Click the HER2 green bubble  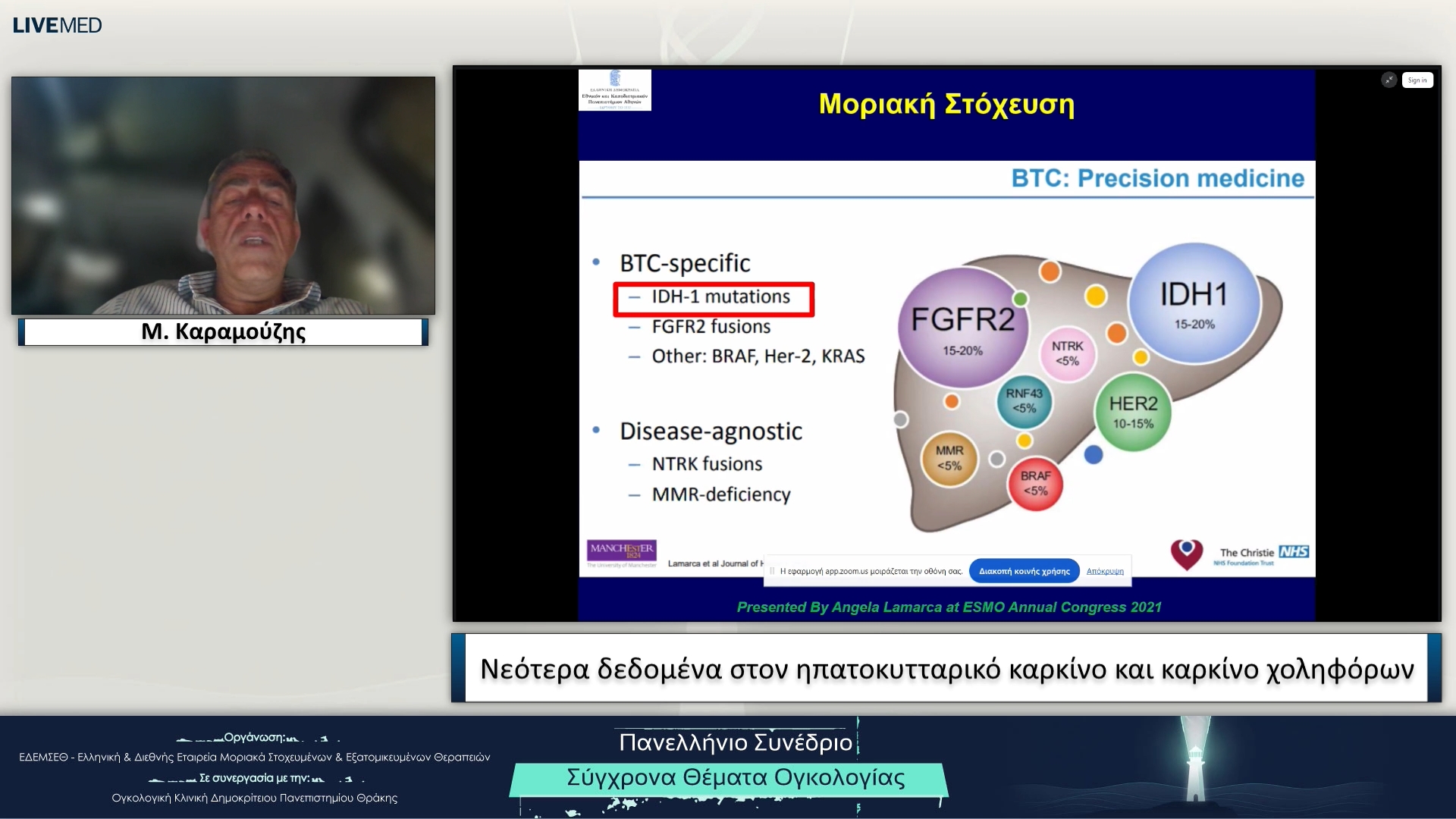(x=1133, y=412)
